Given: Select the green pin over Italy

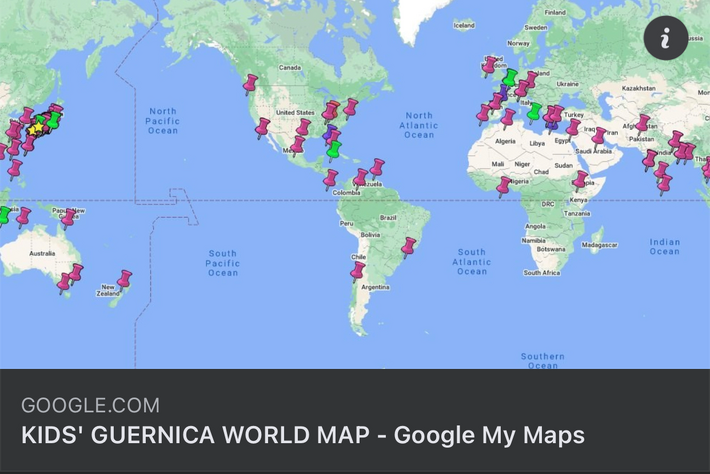Looking at the screenshot, I should (x=534, y=110).
